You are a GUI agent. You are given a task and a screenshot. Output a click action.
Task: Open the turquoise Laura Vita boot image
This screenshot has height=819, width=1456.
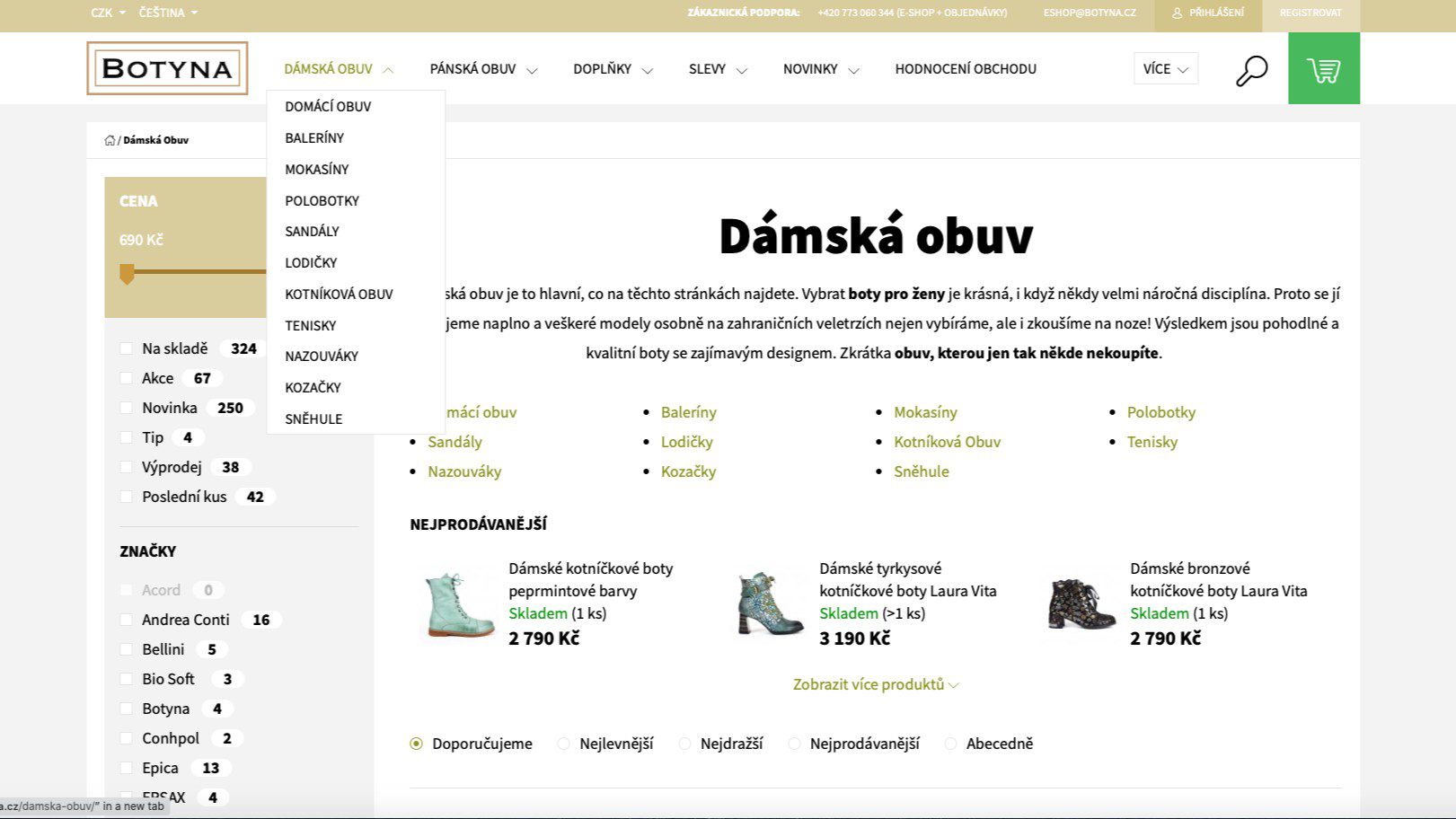coord(768,603)
